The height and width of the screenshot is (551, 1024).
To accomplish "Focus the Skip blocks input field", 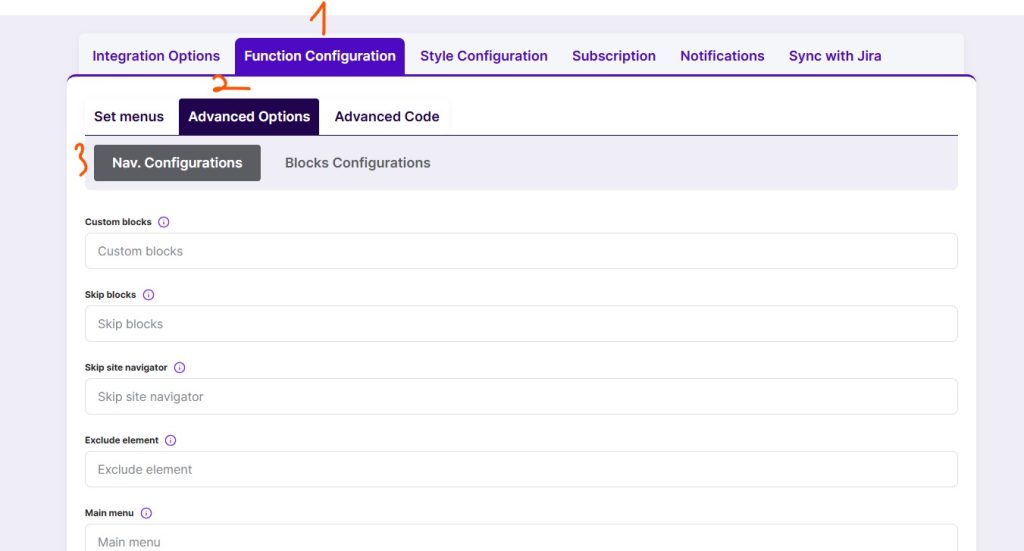I will tap(521, 324).
